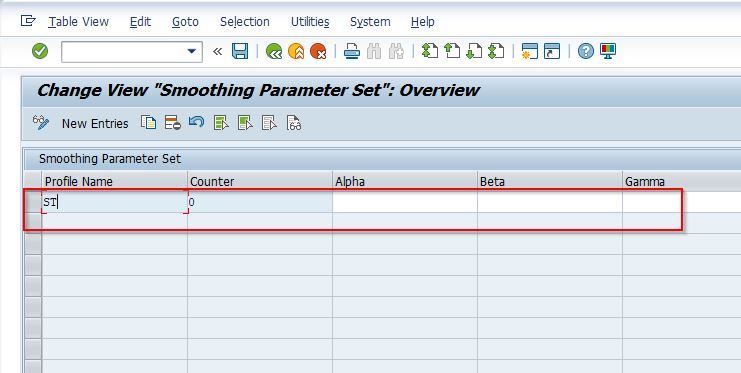Open the Help menu

click(x=422, y=22)
